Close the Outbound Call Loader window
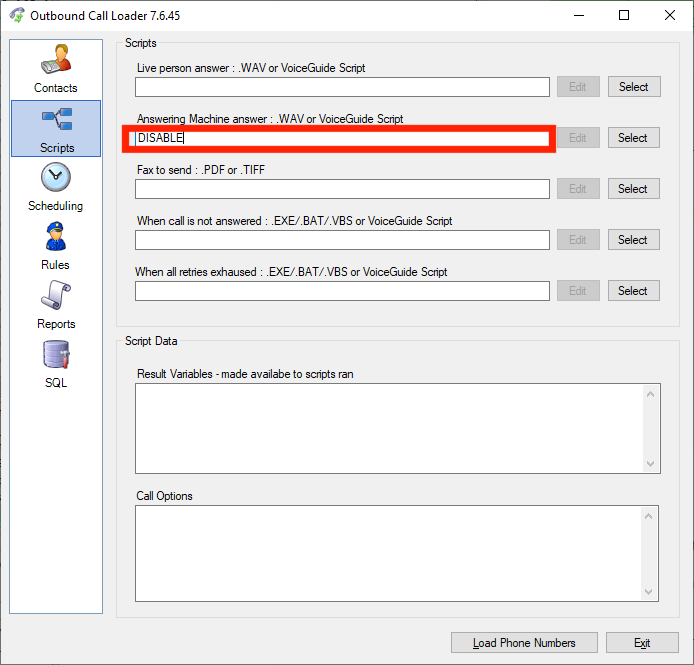 click(x=670, y=15)
